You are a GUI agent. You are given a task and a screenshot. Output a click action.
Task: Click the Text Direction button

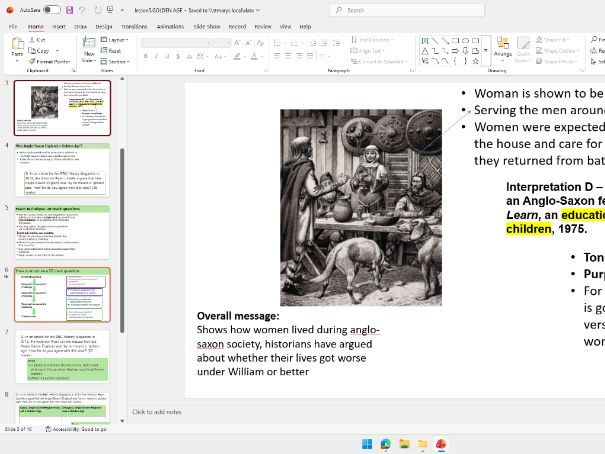point(372,40)
